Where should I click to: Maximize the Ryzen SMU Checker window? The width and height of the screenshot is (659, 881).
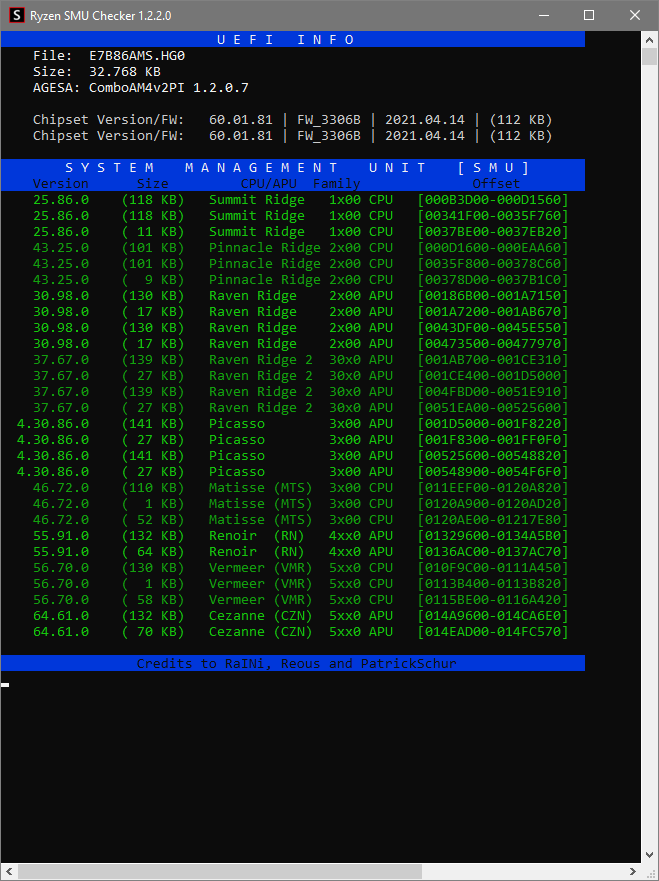[x=589, y=16]
